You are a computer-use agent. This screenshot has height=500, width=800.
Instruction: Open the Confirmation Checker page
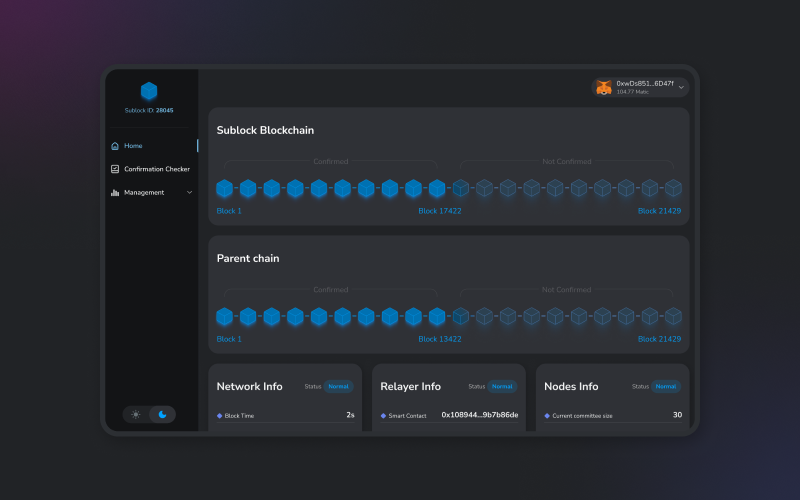[157, 169]
